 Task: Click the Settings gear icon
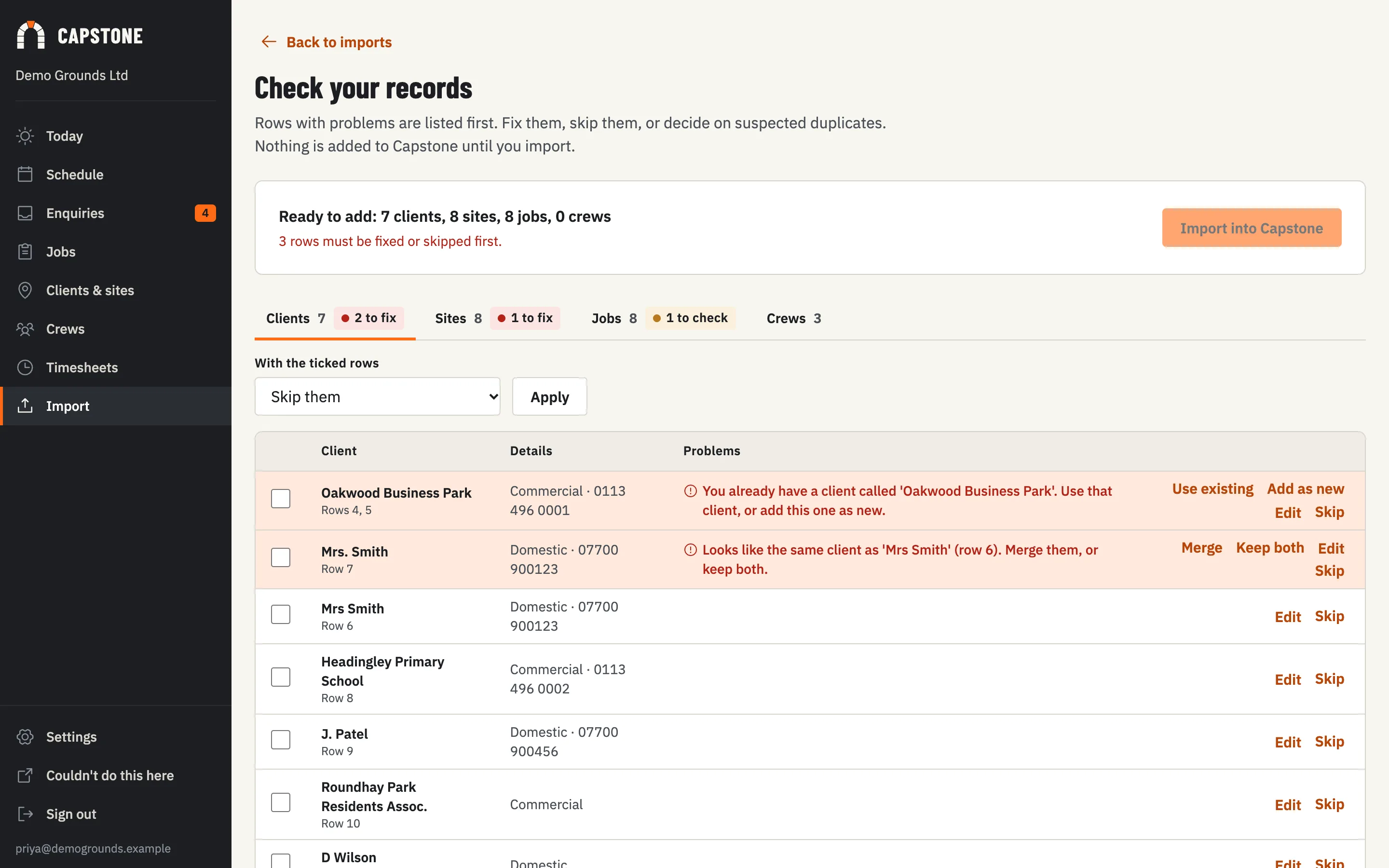click(25, 736)
